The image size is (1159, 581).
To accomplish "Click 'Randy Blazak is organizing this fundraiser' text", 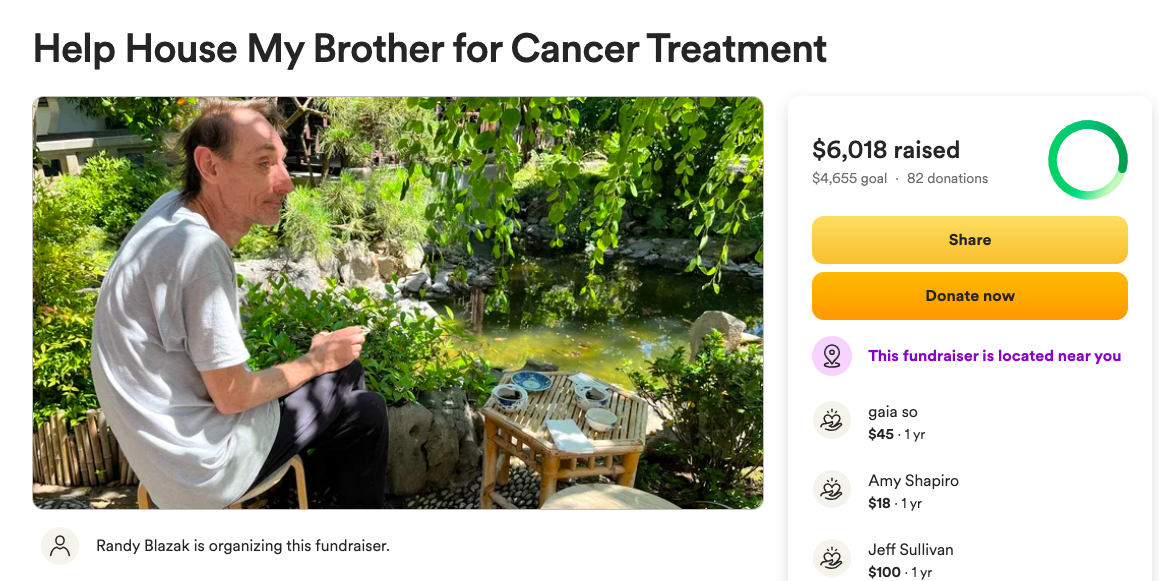I will point(242,546).
